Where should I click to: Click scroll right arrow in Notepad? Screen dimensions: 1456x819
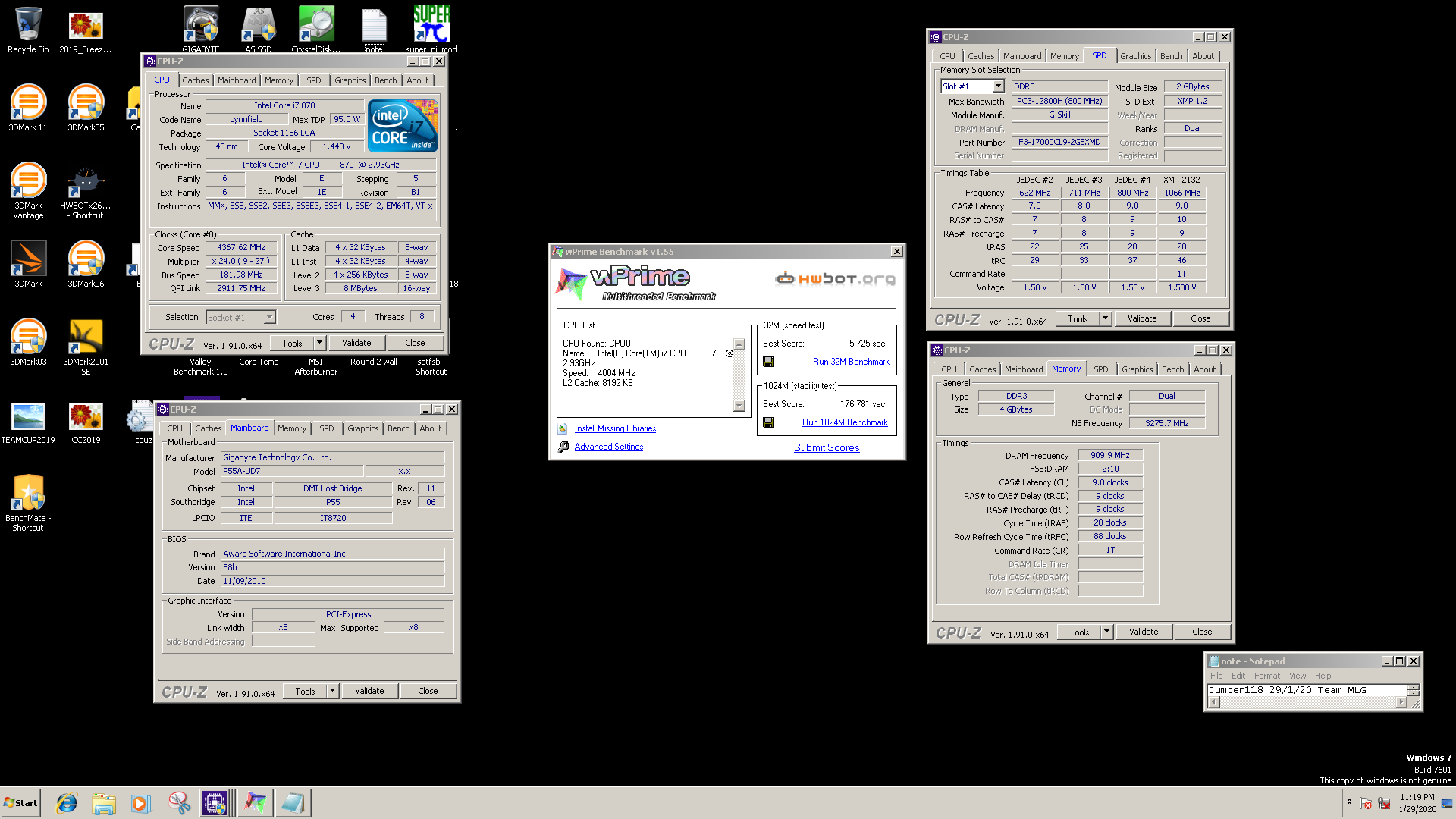click(x=1401, y=702)
